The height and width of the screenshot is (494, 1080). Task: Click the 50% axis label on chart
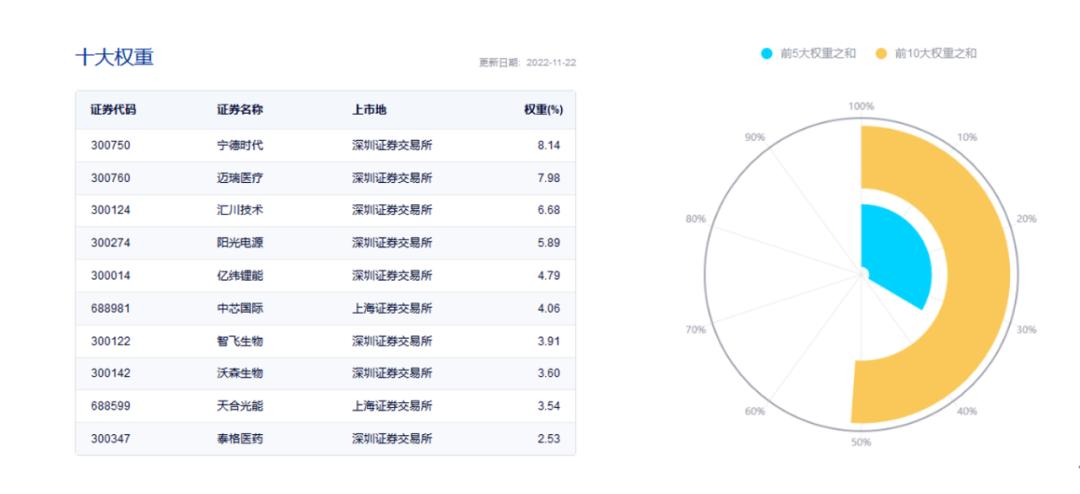(861, 442)
